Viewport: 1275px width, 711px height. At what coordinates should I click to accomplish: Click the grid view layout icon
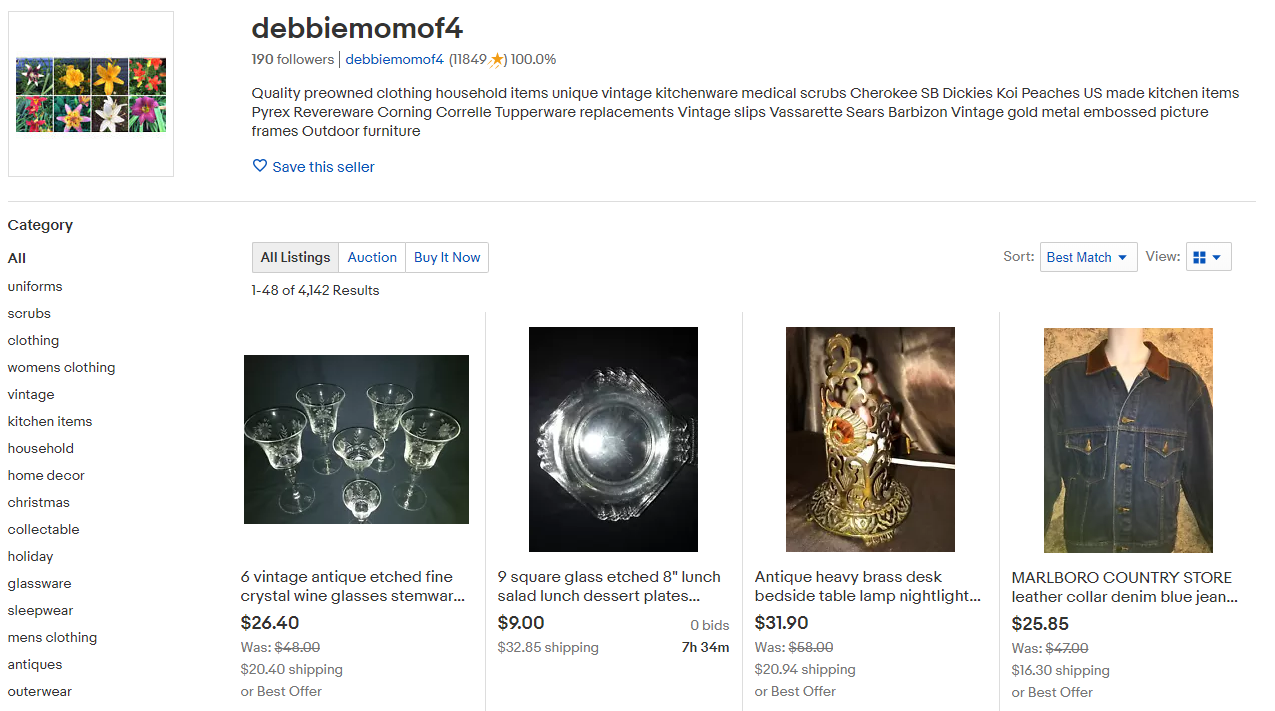pos(1201,257)
